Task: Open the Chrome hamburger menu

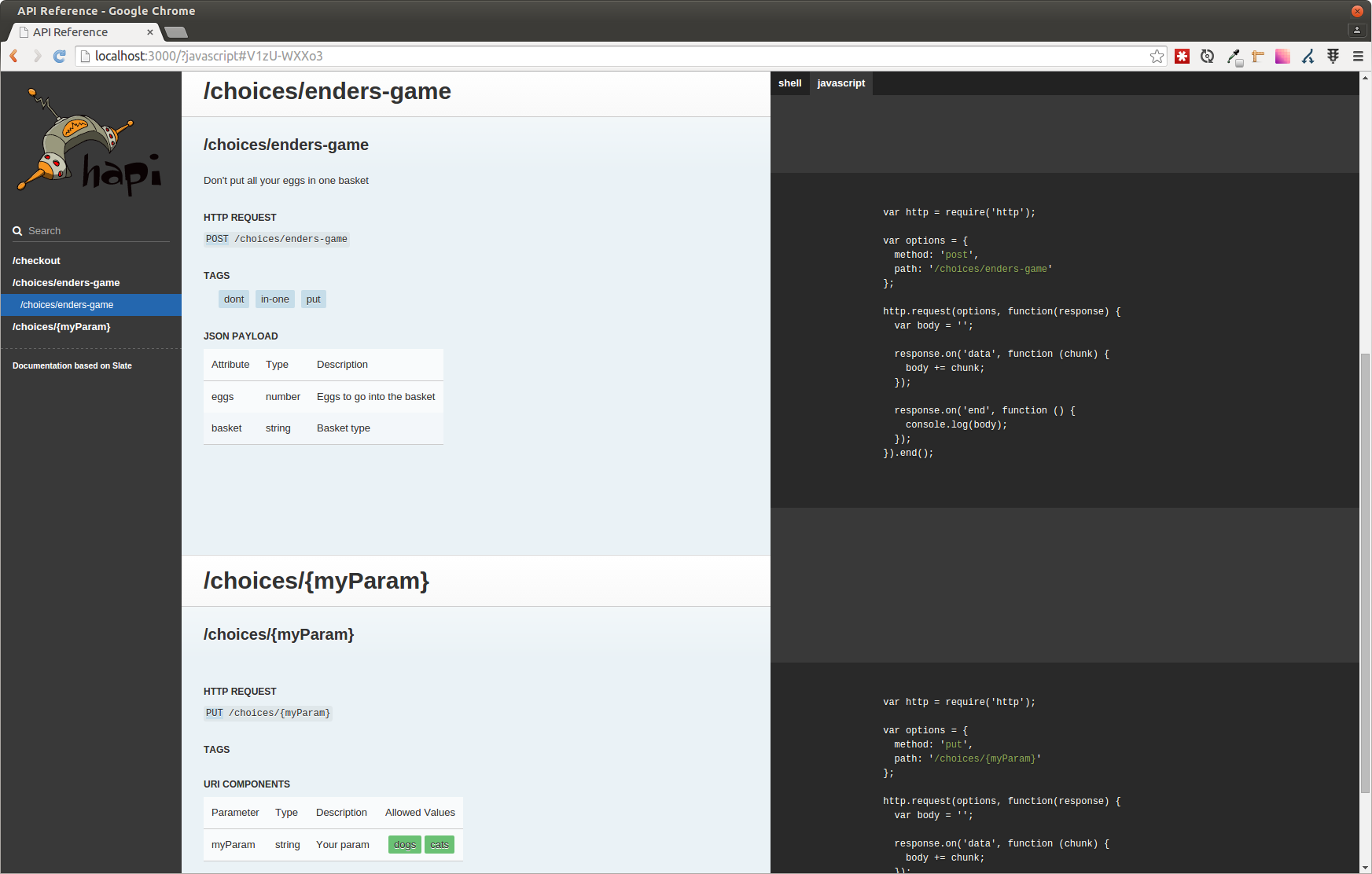Action: click(1358, 56)
